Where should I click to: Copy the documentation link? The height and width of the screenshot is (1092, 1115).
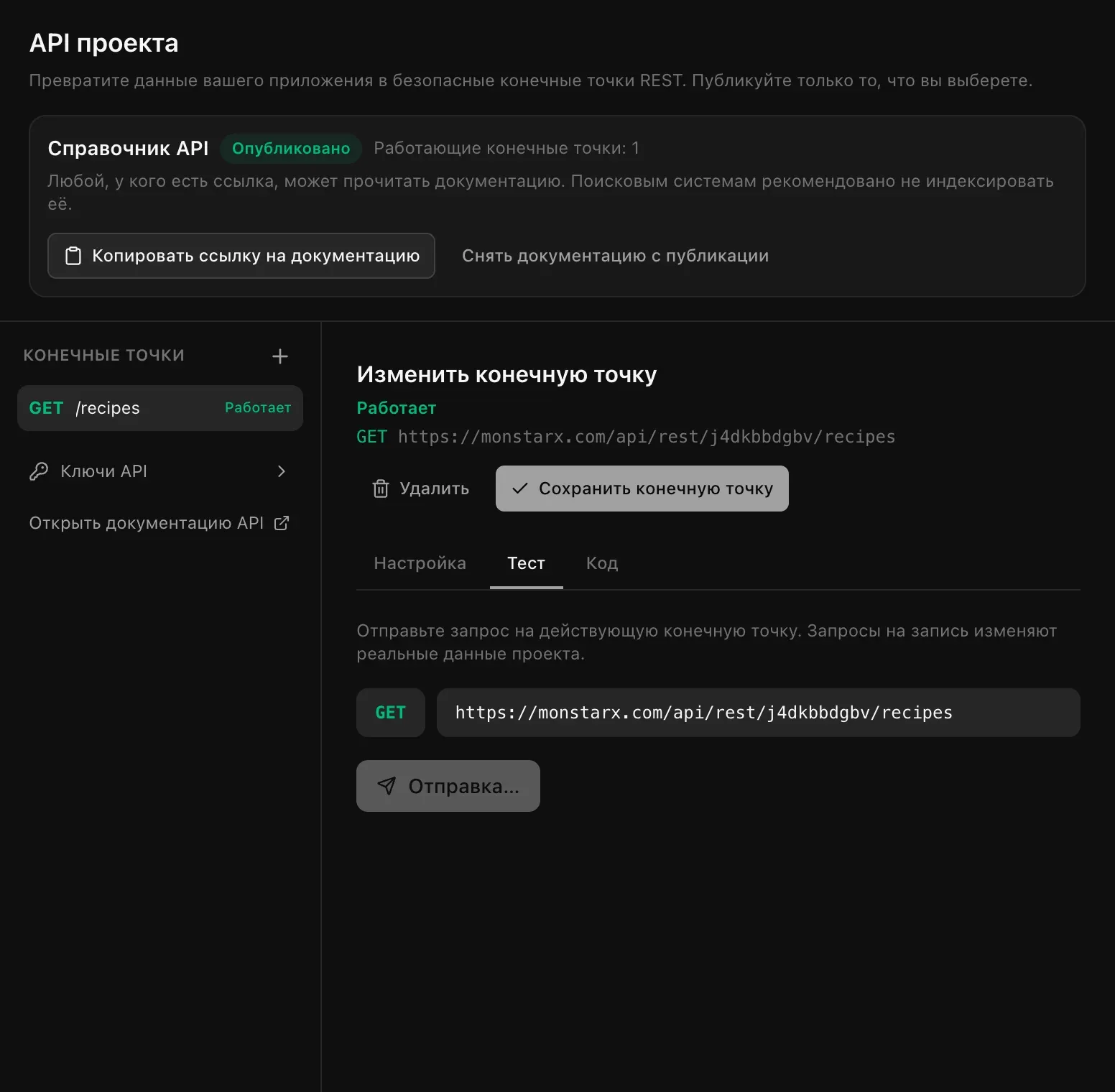tap(241, 256)
